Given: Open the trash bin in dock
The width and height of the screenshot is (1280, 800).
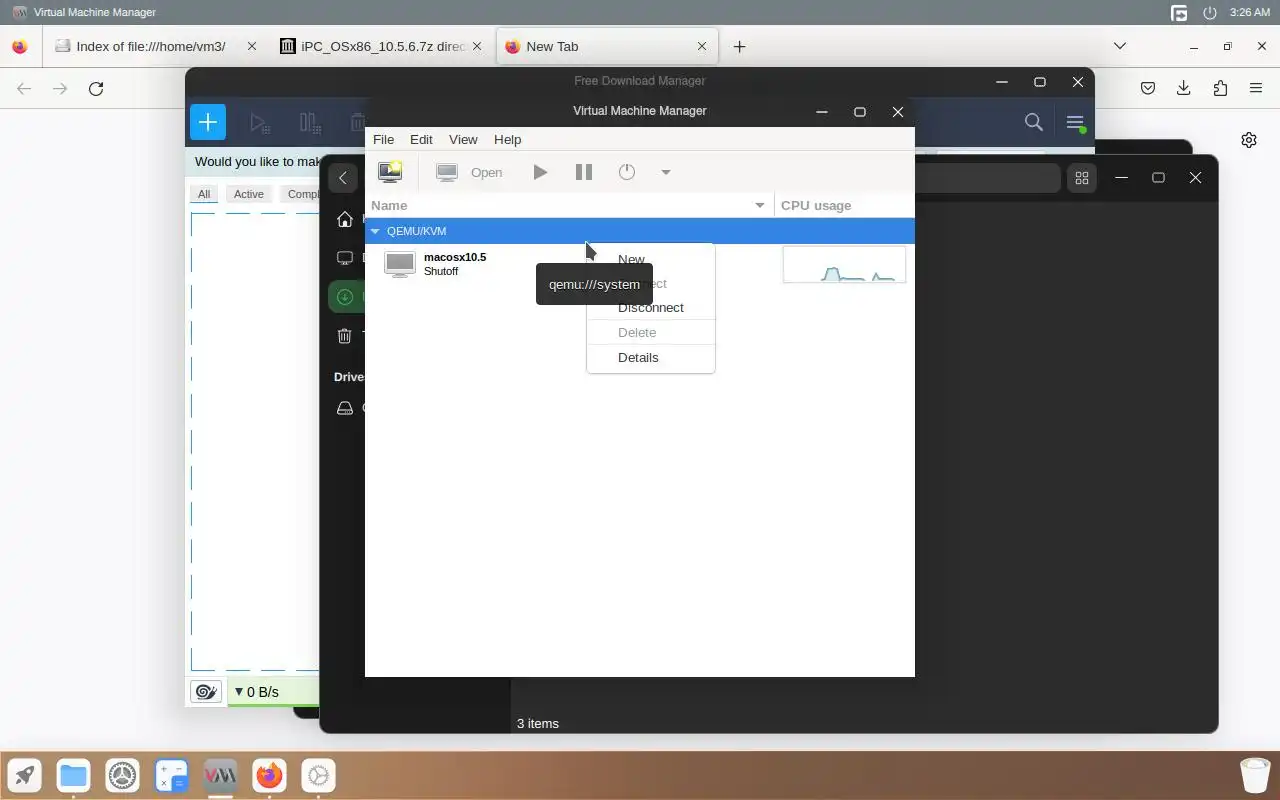Looking at the screenshot, I should (1255, 775).
